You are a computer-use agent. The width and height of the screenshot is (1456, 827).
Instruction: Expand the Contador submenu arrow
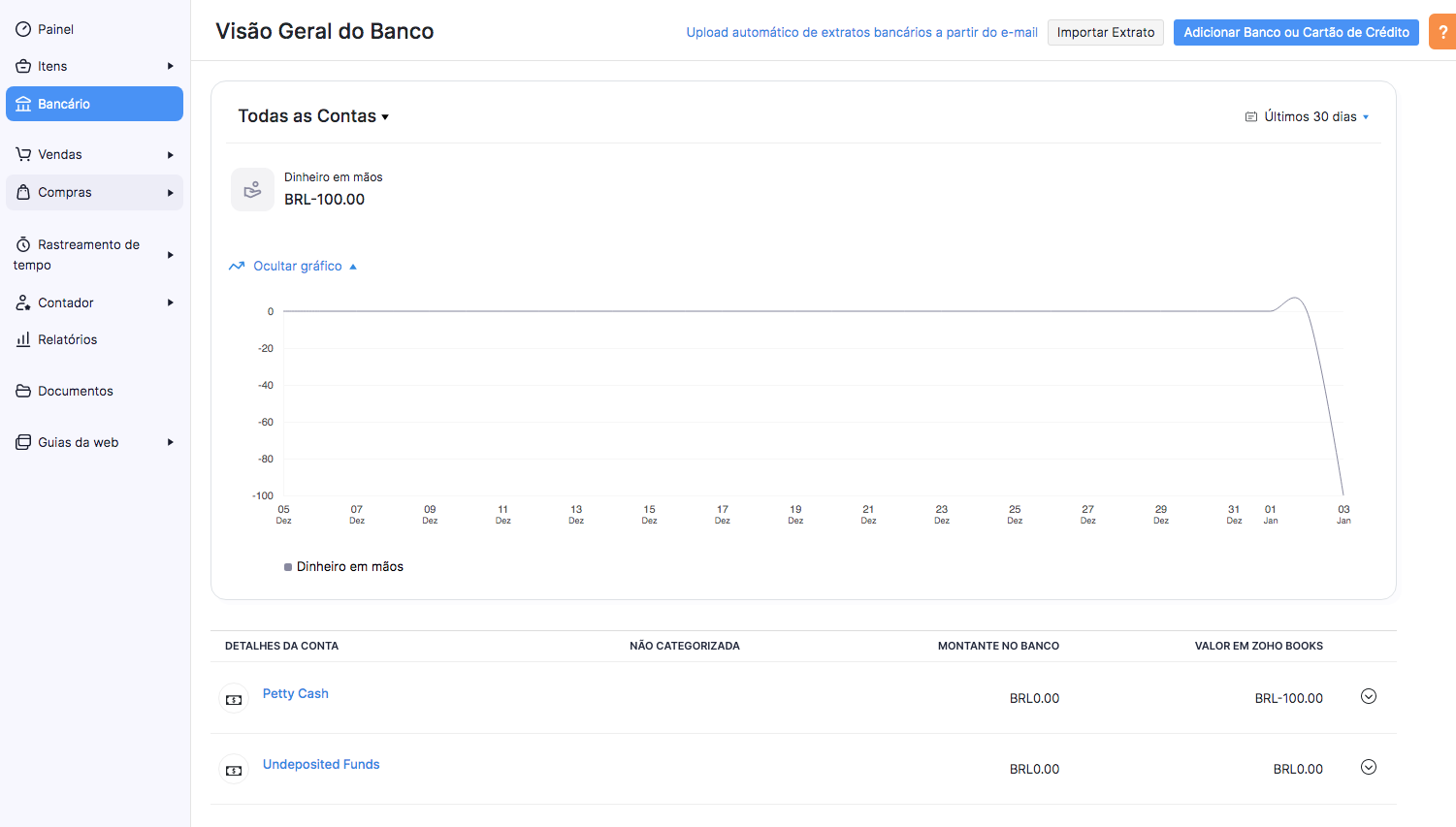(x=170, y=302)
